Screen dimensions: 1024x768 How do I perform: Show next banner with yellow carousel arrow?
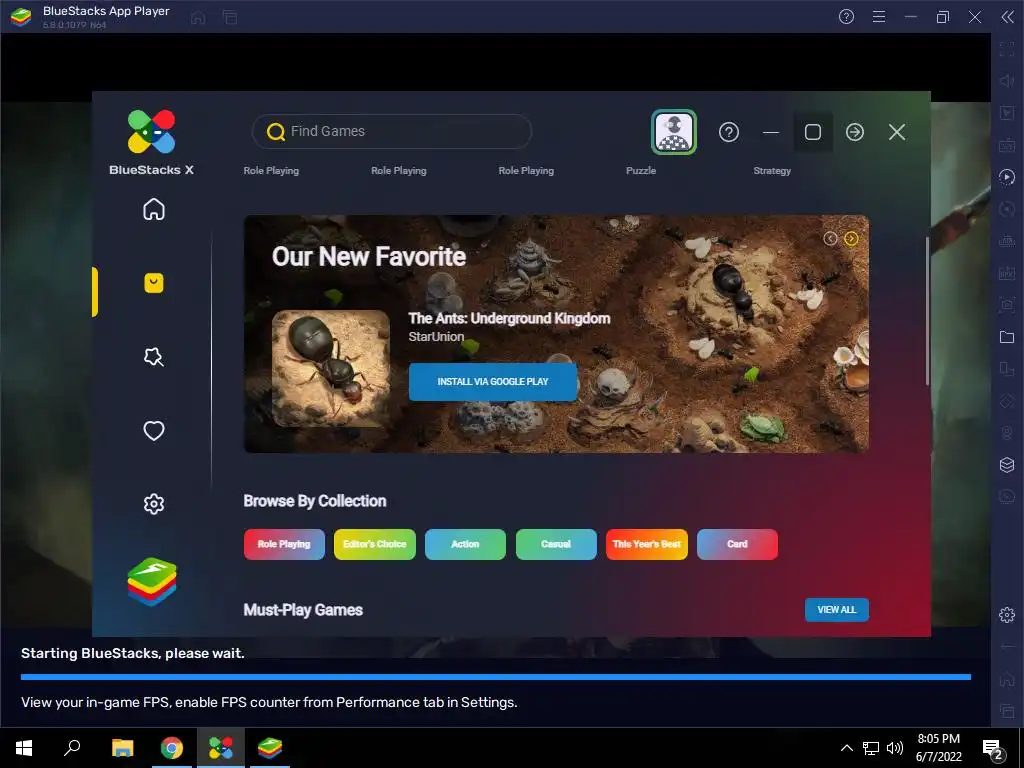click(851, 238)
